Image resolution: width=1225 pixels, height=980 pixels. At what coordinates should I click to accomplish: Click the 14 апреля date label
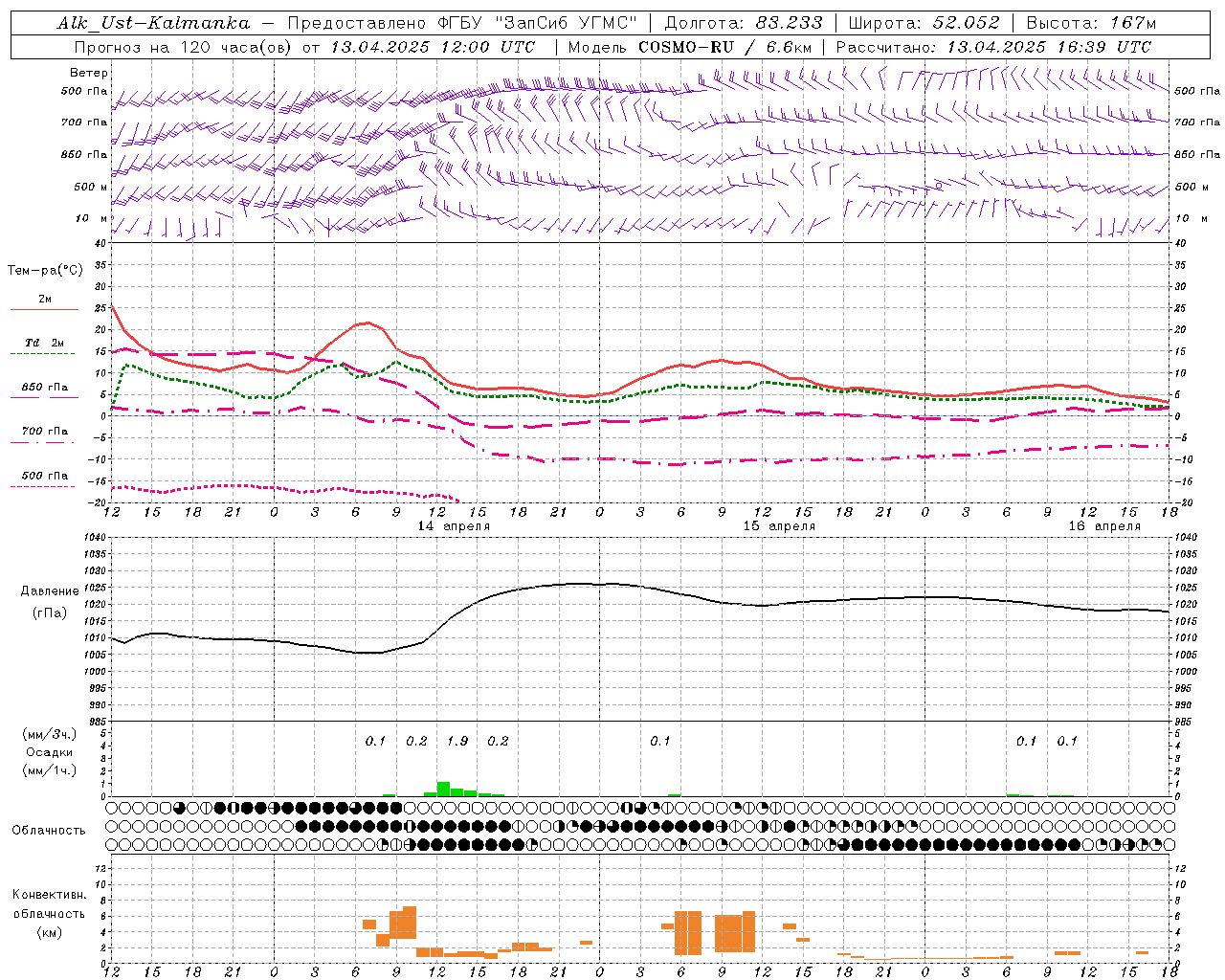[x=454, y=526]
